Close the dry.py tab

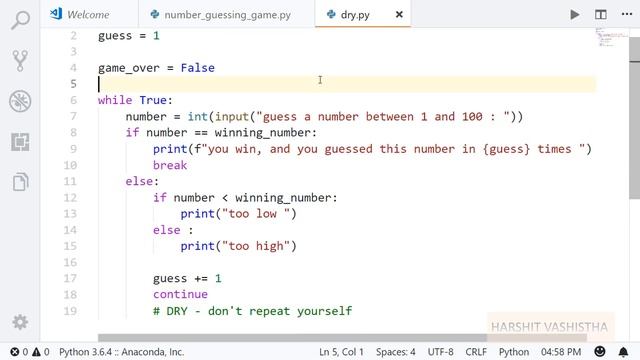tap(399, 15)
